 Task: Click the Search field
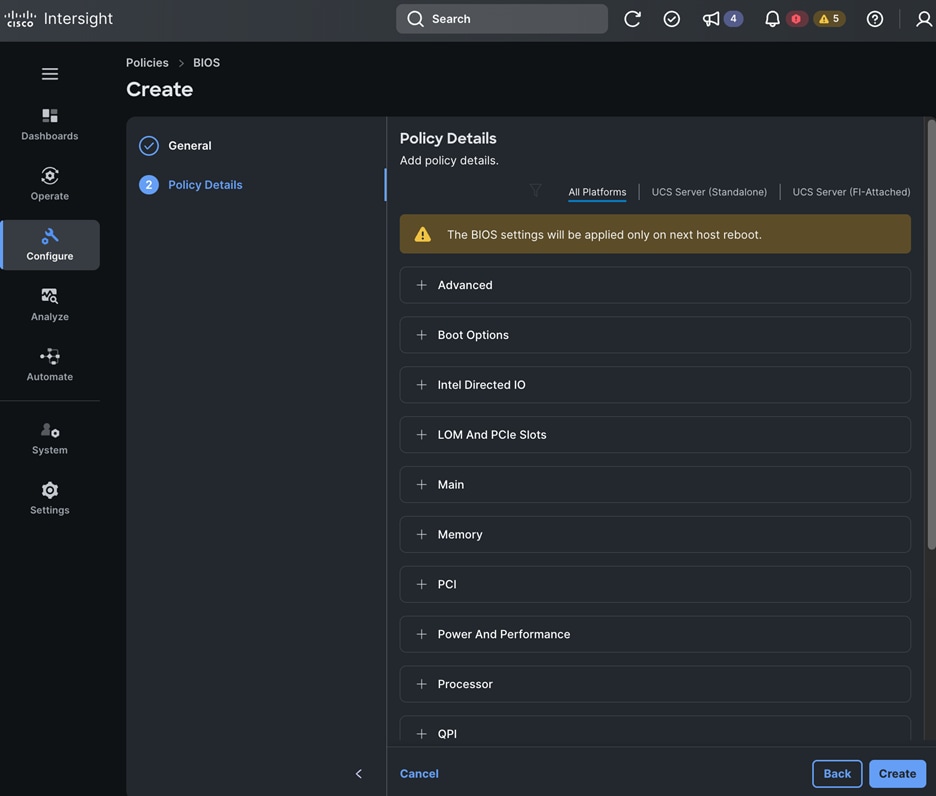coord(502,19)
